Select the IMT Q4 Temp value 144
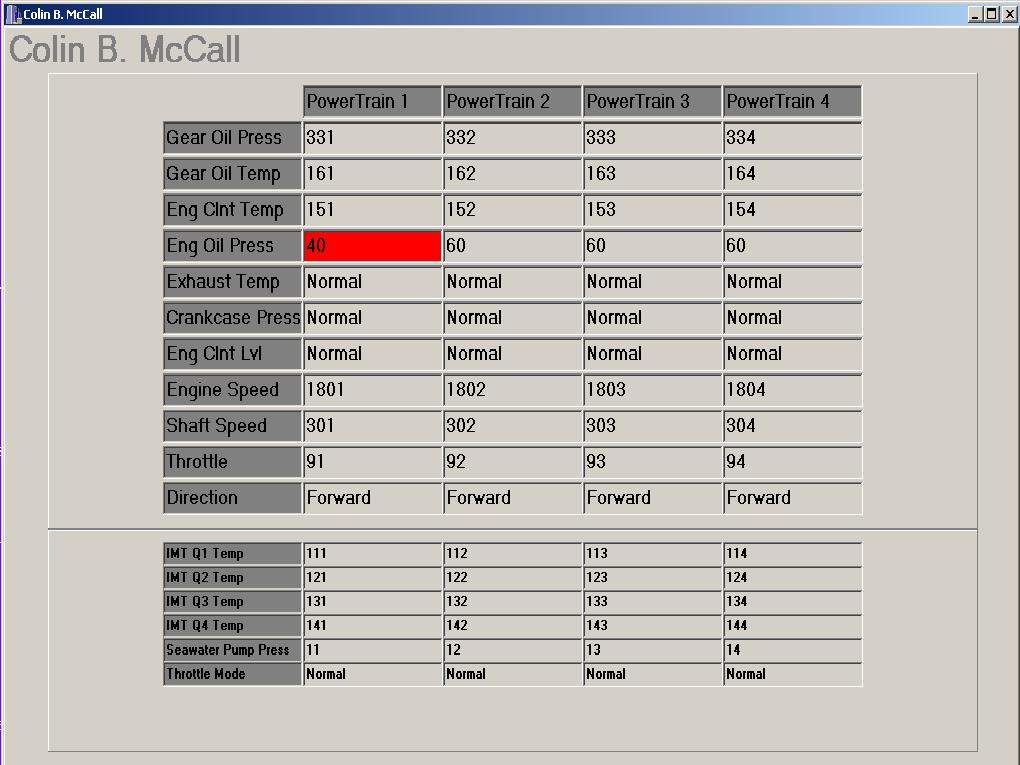This screenshot has width=1020, height=765. click(792, 626)
